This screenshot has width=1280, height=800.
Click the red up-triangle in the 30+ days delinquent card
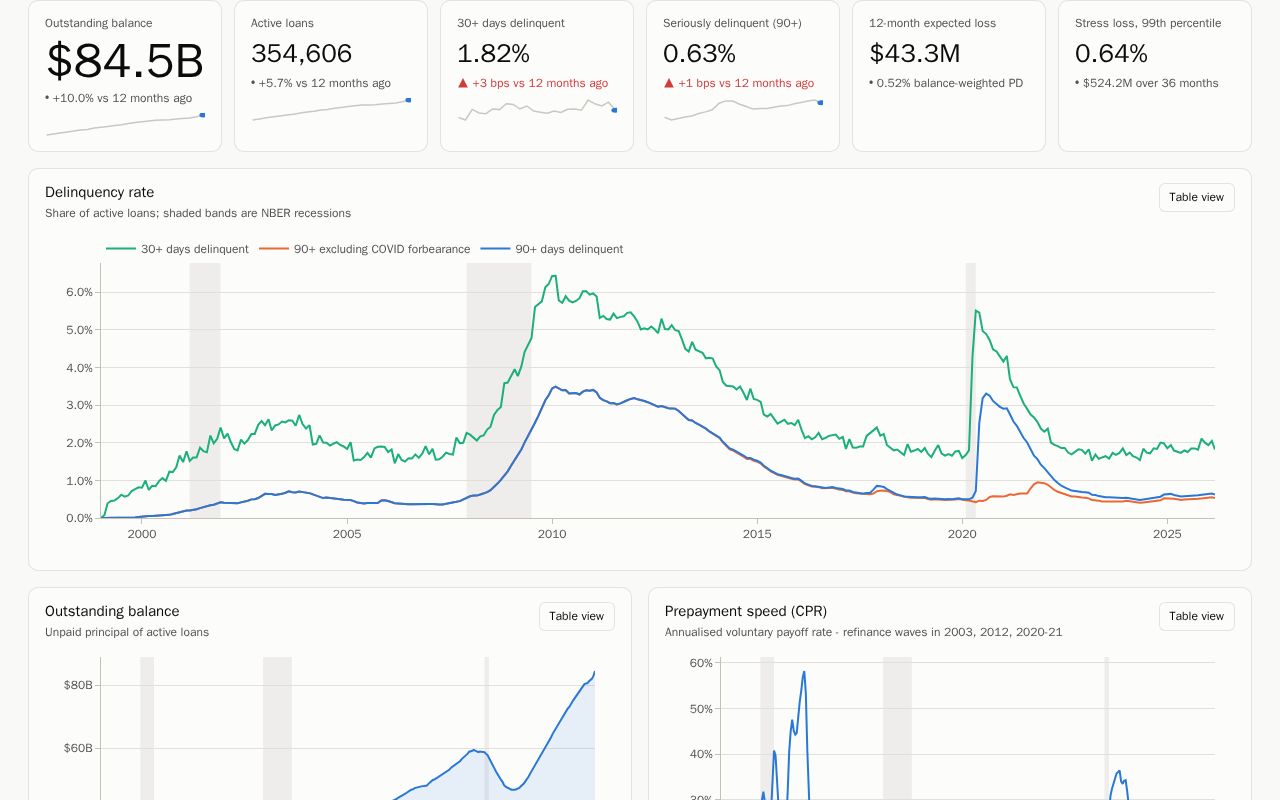coord(463,84)
